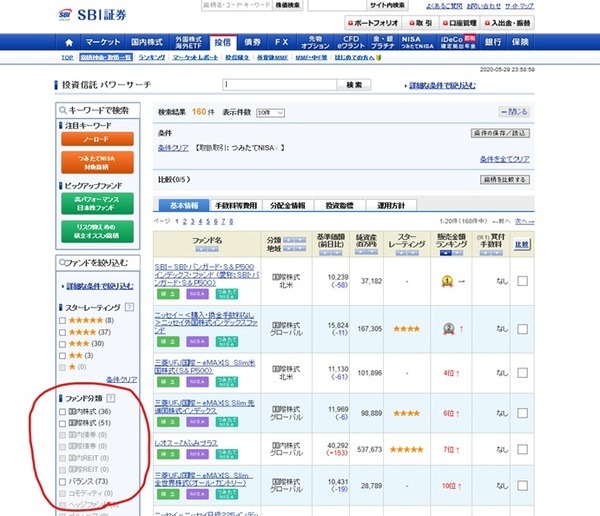The image size is (600, 516).
Task: Click the help icon beside スターレーティング
Action: tap(130, 307)
